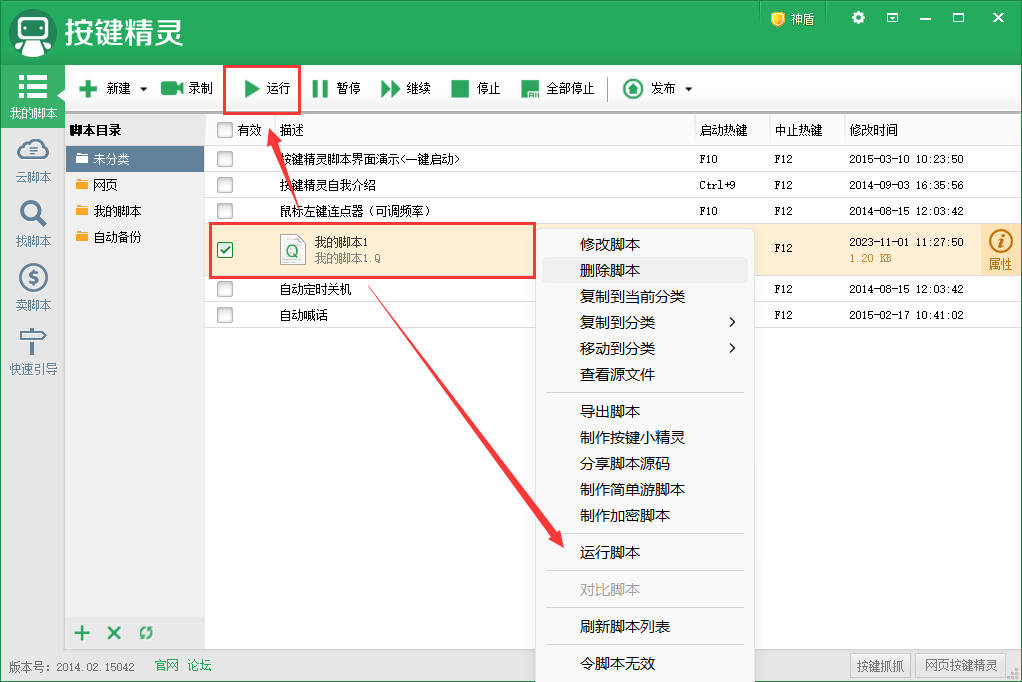Viewport: 1022px width, 682px height.
Task: Add a new category with the plus icon
Action: [82, 632]
